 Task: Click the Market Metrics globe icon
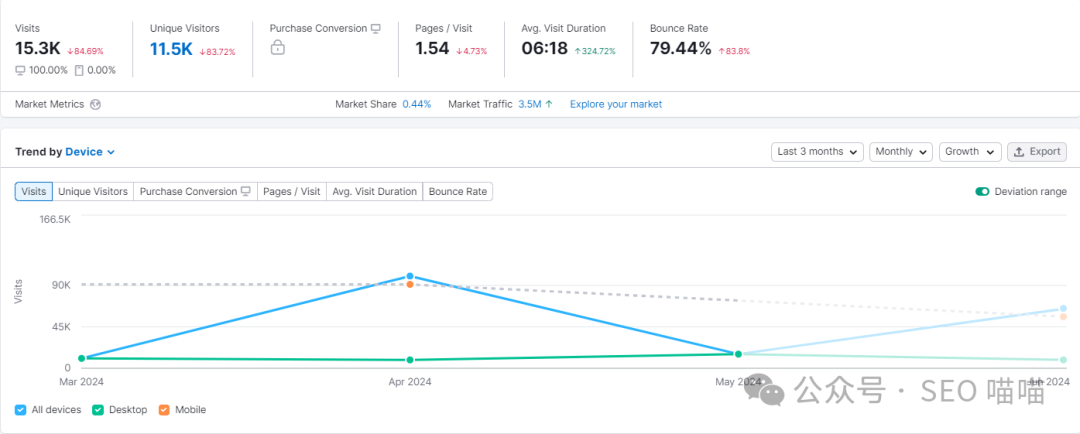95,104
